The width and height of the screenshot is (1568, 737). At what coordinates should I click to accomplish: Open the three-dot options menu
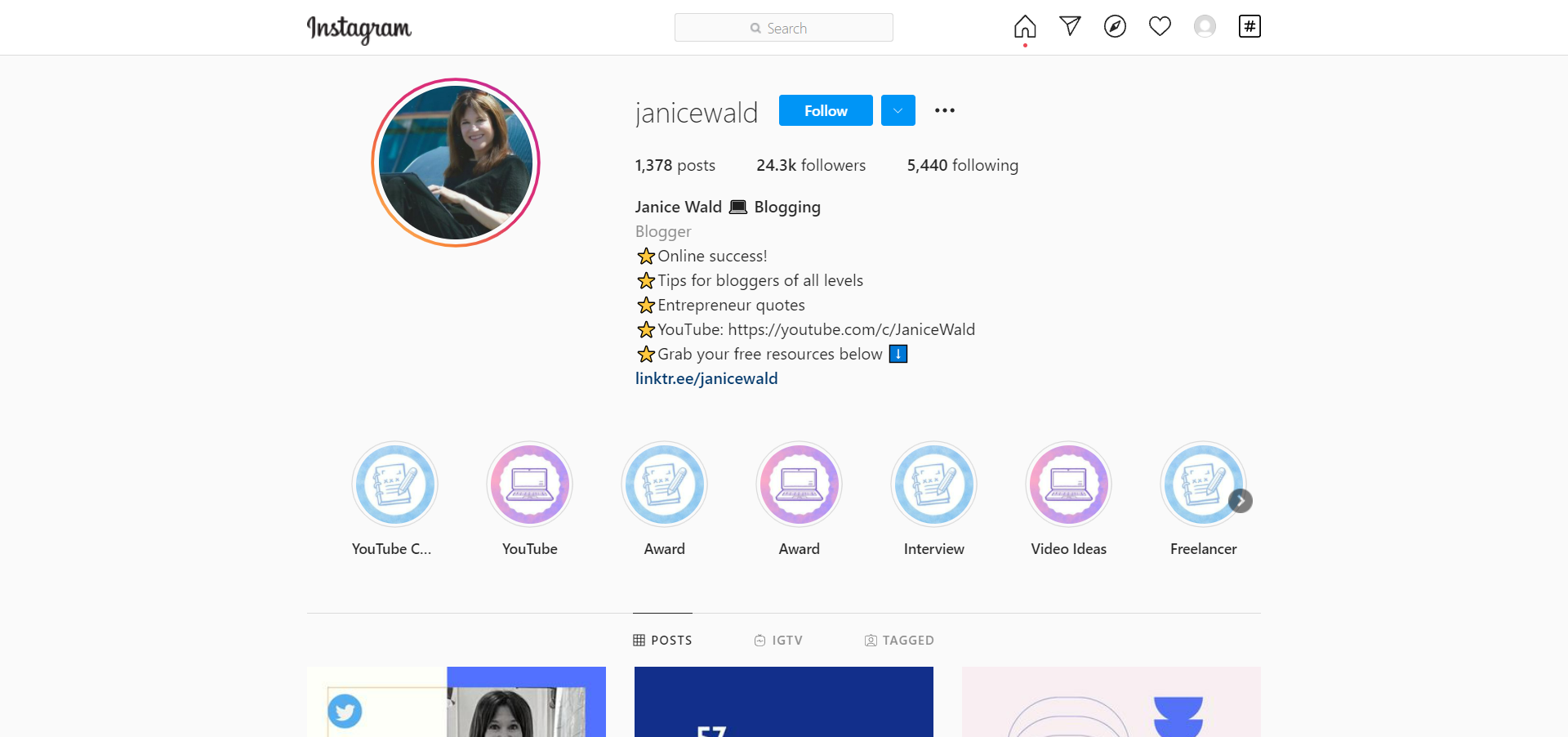[945, 110]
